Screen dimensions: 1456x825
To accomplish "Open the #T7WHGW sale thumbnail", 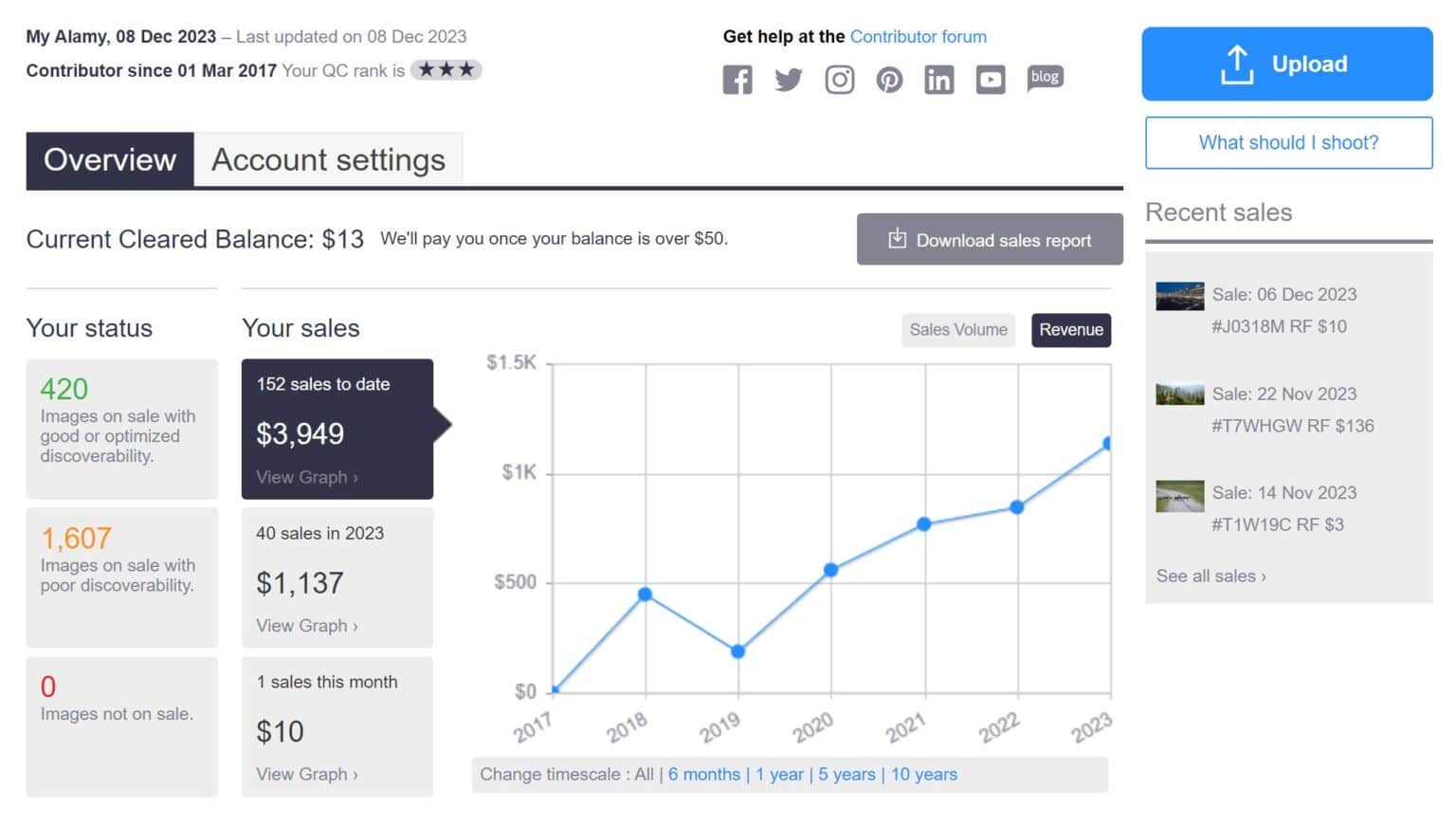I will click(1179, 393).
